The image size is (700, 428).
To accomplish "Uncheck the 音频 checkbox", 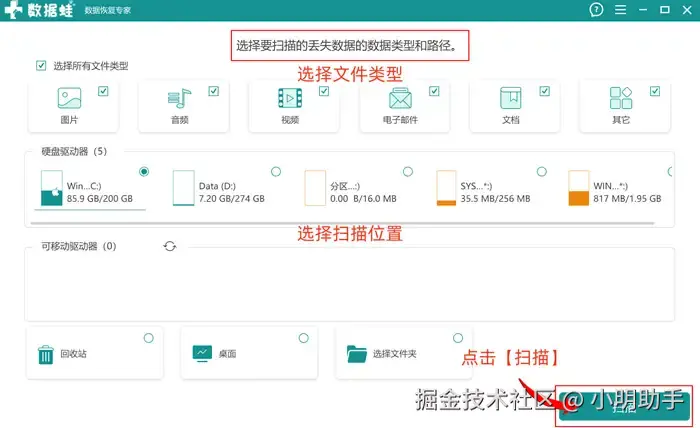I will [x=213, y=91].
